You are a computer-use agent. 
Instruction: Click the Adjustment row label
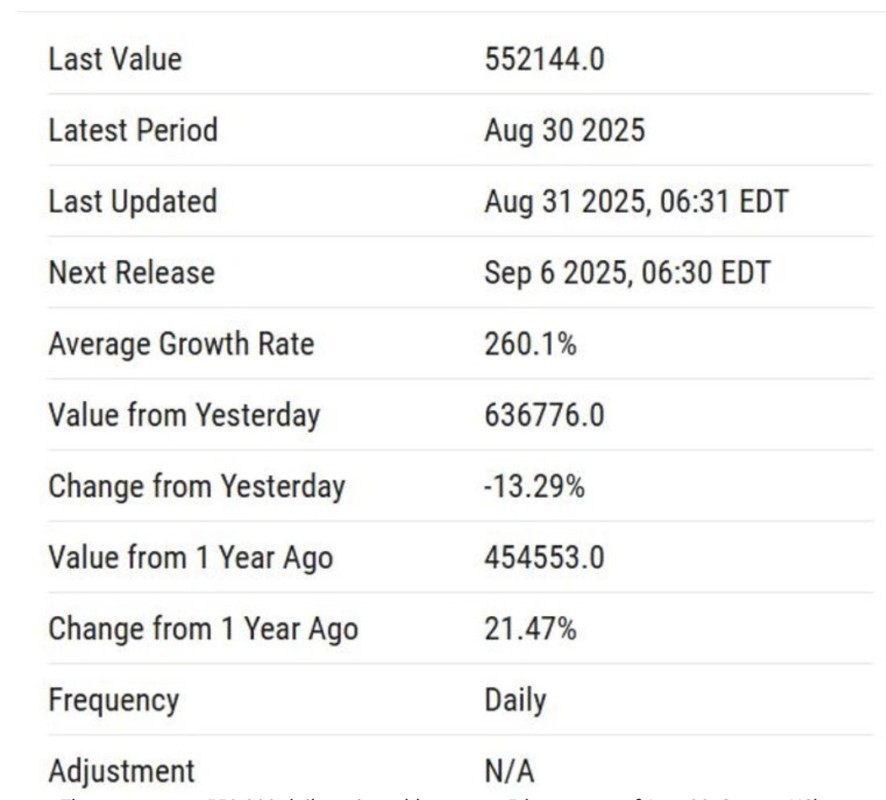121,771
